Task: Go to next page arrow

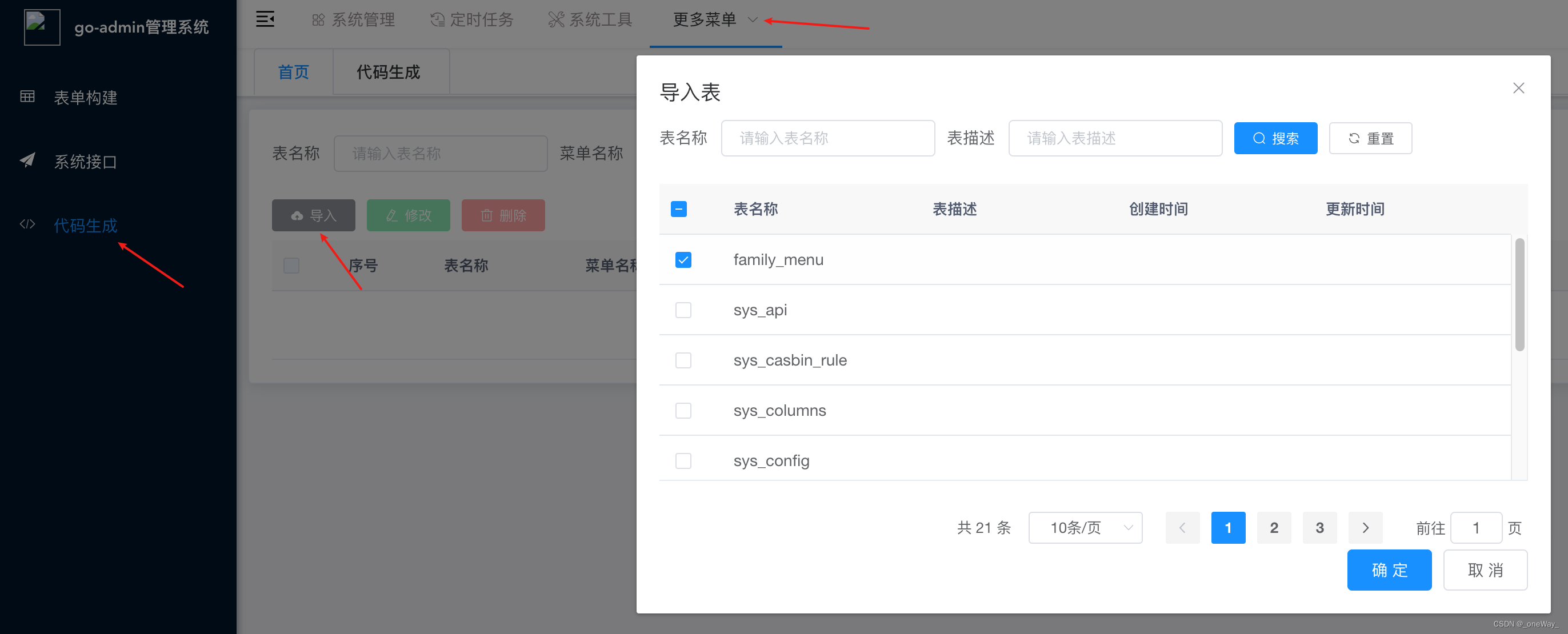Action: click(1365, 528)
